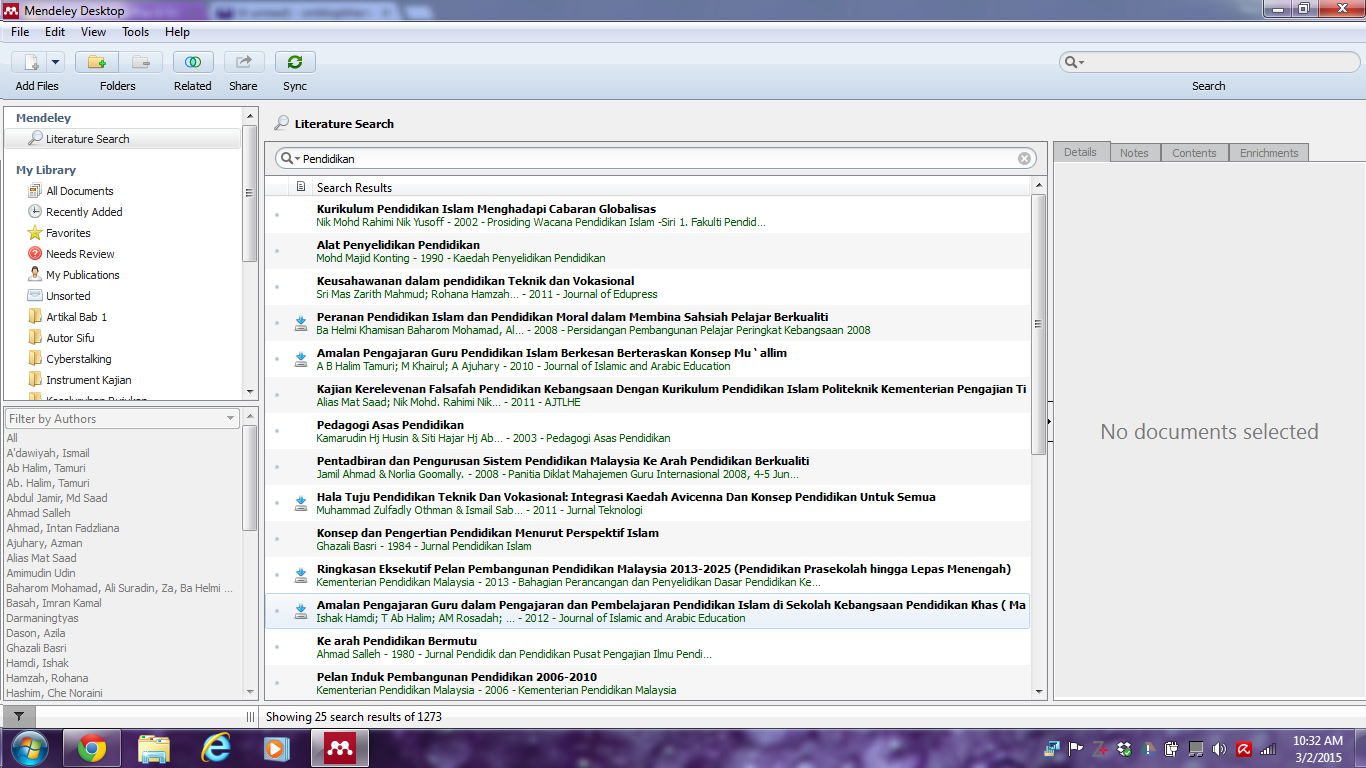The image size is (1366, 768).
Task: Toggle read dot for Ke arah Pendidikan Bermutu
Action: [x=278, y=647]
